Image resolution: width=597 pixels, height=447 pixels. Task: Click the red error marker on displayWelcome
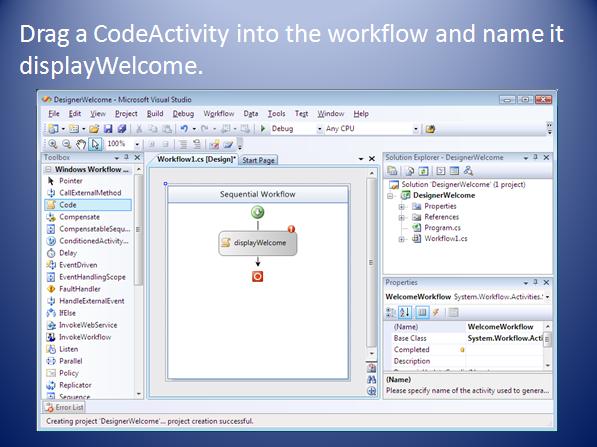[291, 229]
